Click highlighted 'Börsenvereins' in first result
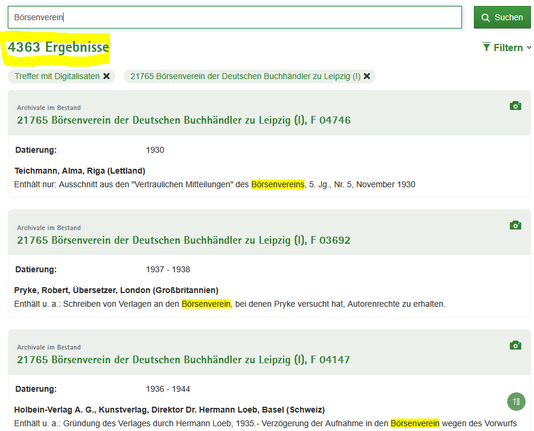 tap(278, 185)
